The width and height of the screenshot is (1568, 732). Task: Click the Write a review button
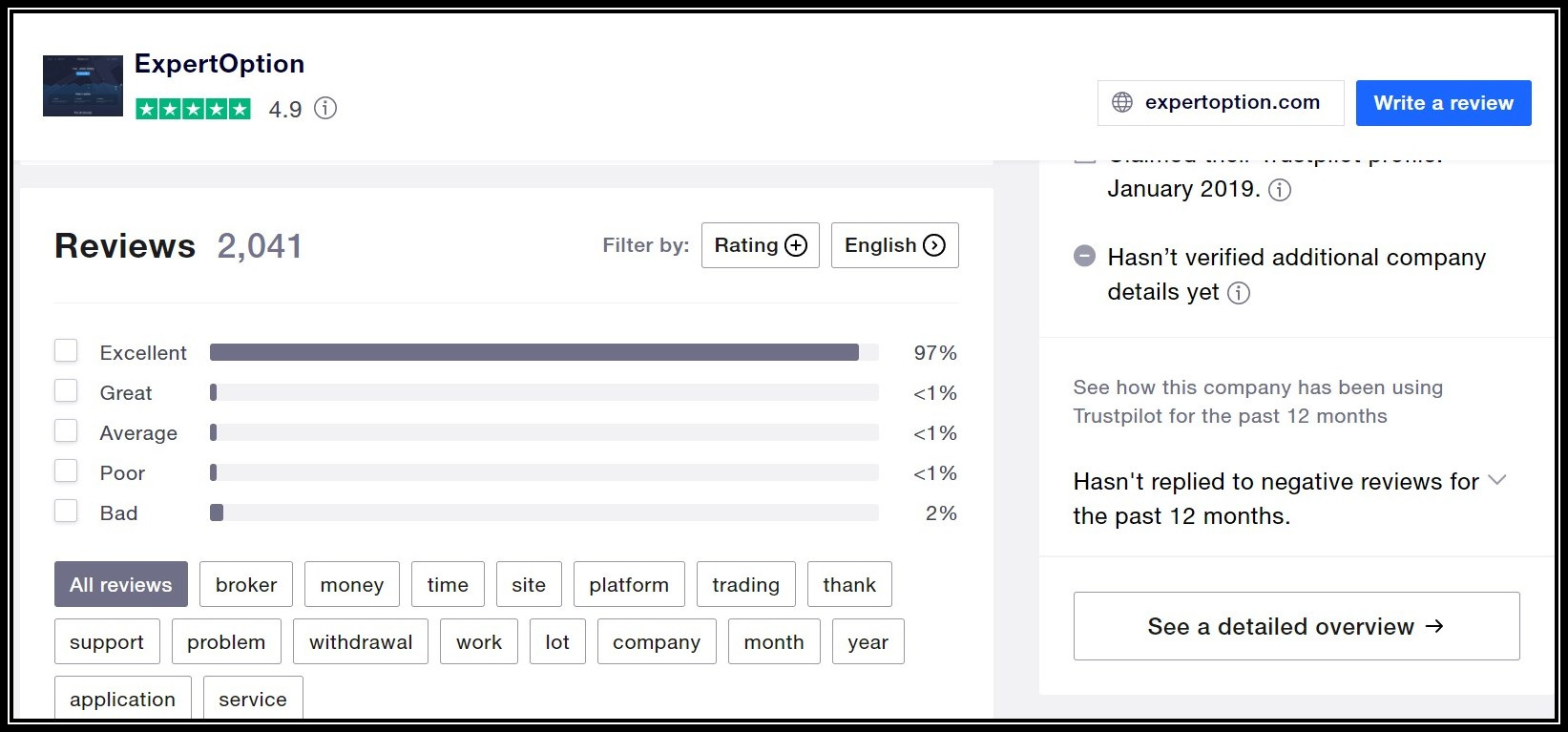1443,103
